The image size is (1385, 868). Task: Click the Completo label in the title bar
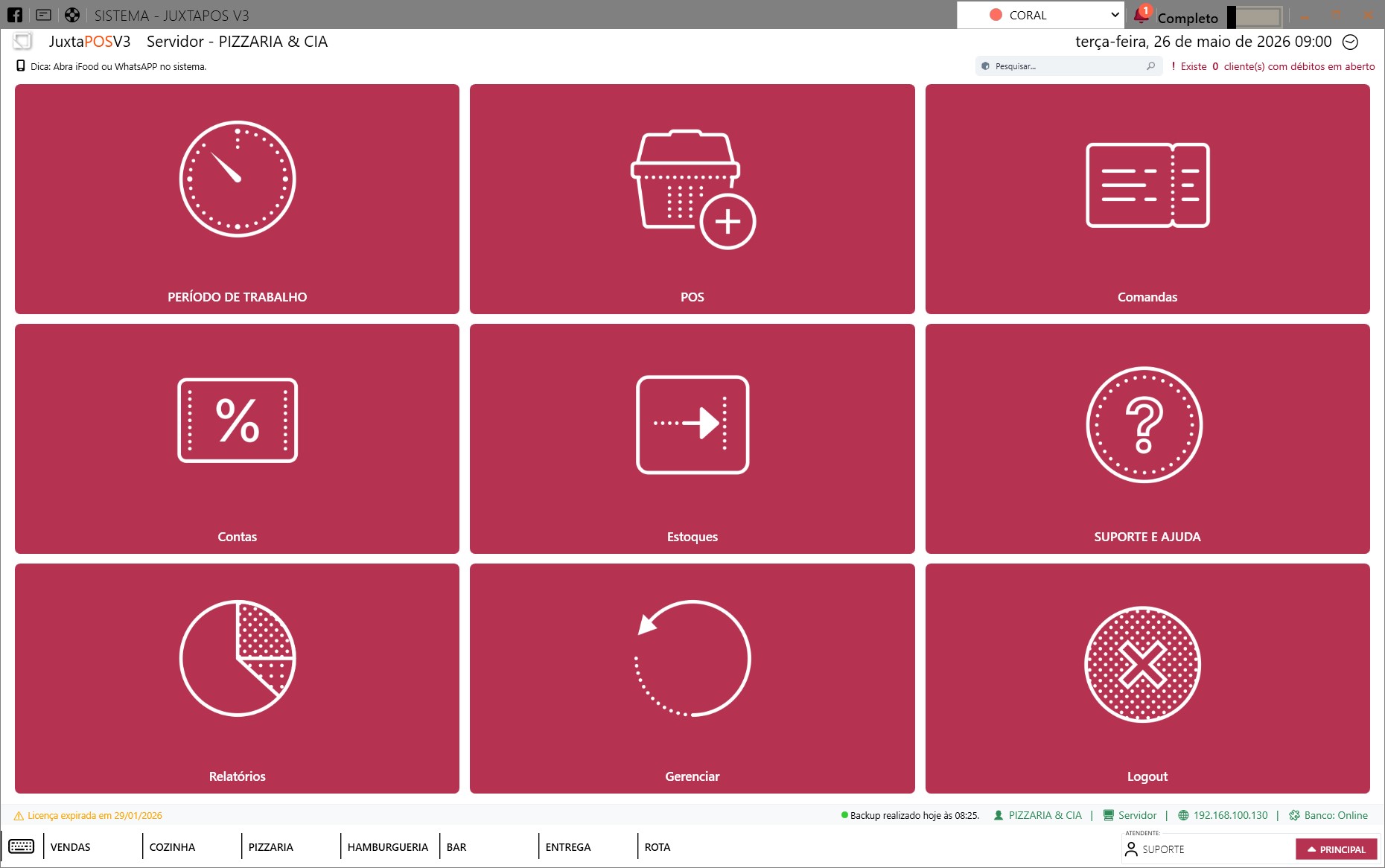[1188, 18]
